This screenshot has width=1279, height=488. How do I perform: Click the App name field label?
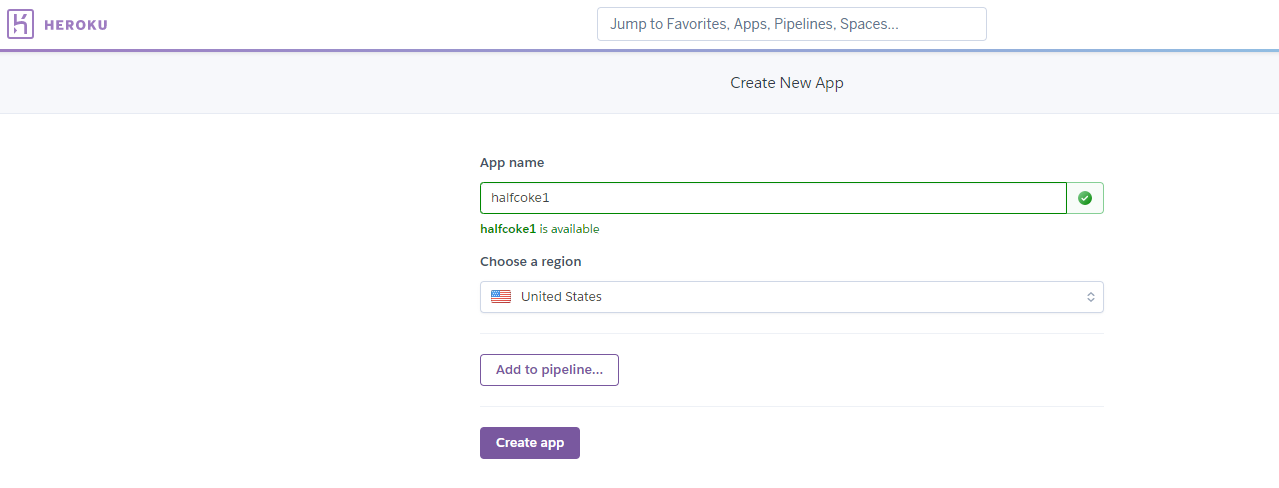[x=512, y=162]
